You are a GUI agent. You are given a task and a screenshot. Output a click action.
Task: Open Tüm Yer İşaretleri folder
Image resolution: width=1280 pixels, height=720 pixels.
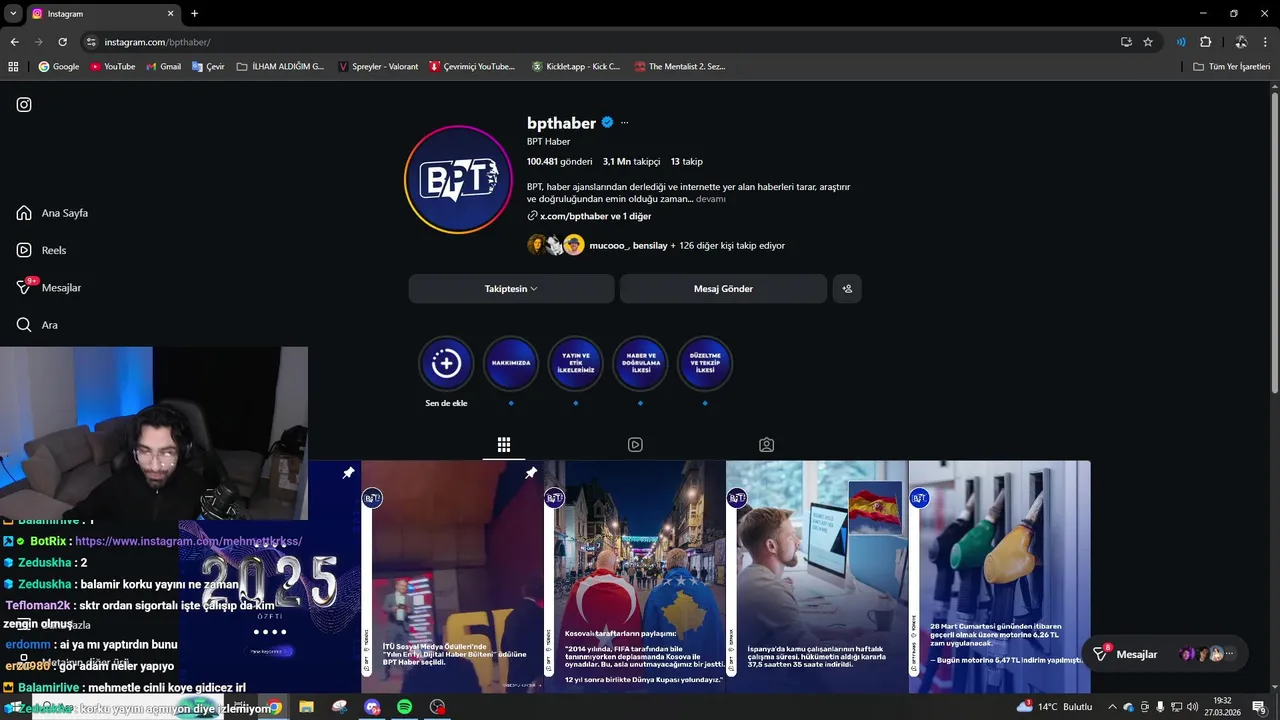(x=1231, y=66)
